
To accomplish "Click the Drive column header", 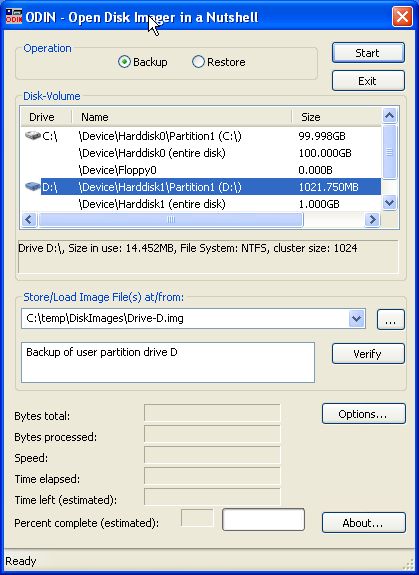I will coord(46,117).
